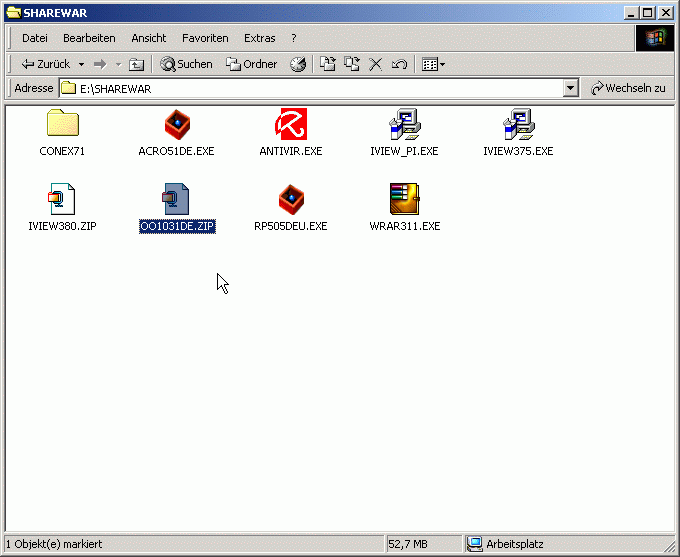
Task: Click the Windows logo throbber
Action: pos(655,38)
